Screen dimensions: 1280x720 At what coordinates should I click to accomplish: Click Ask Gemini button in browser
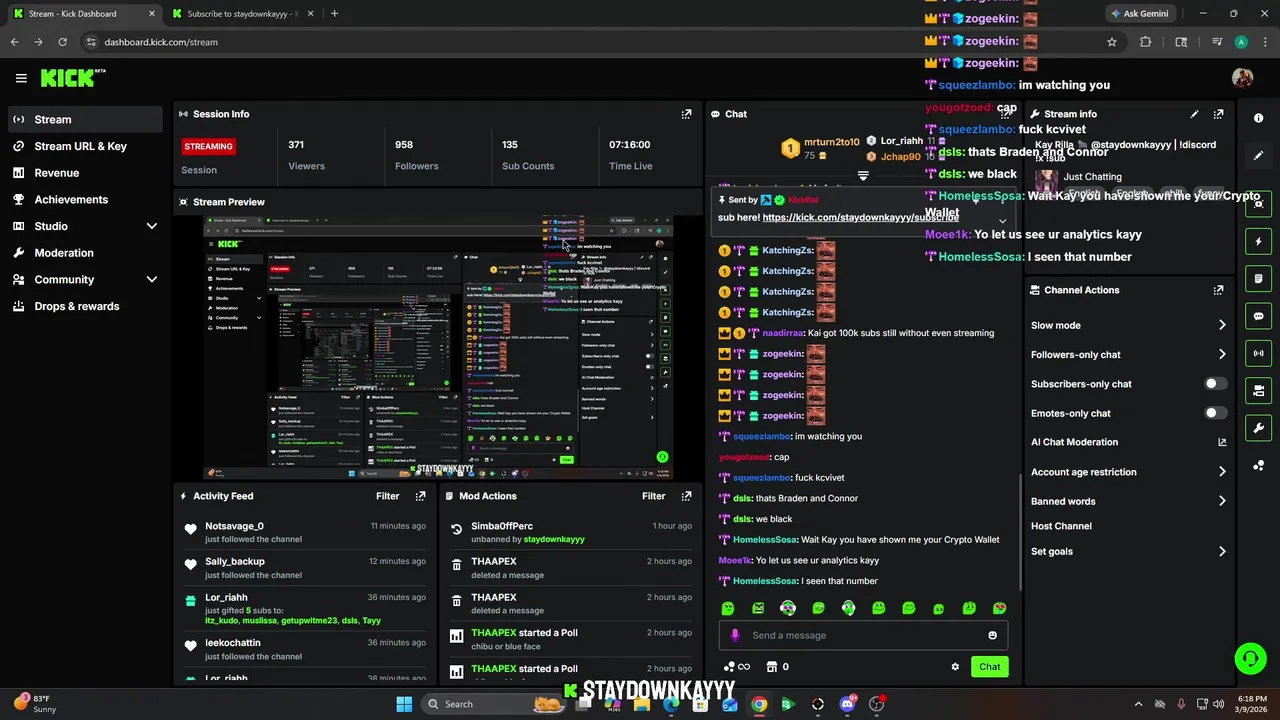click(x=1138, y=14)
